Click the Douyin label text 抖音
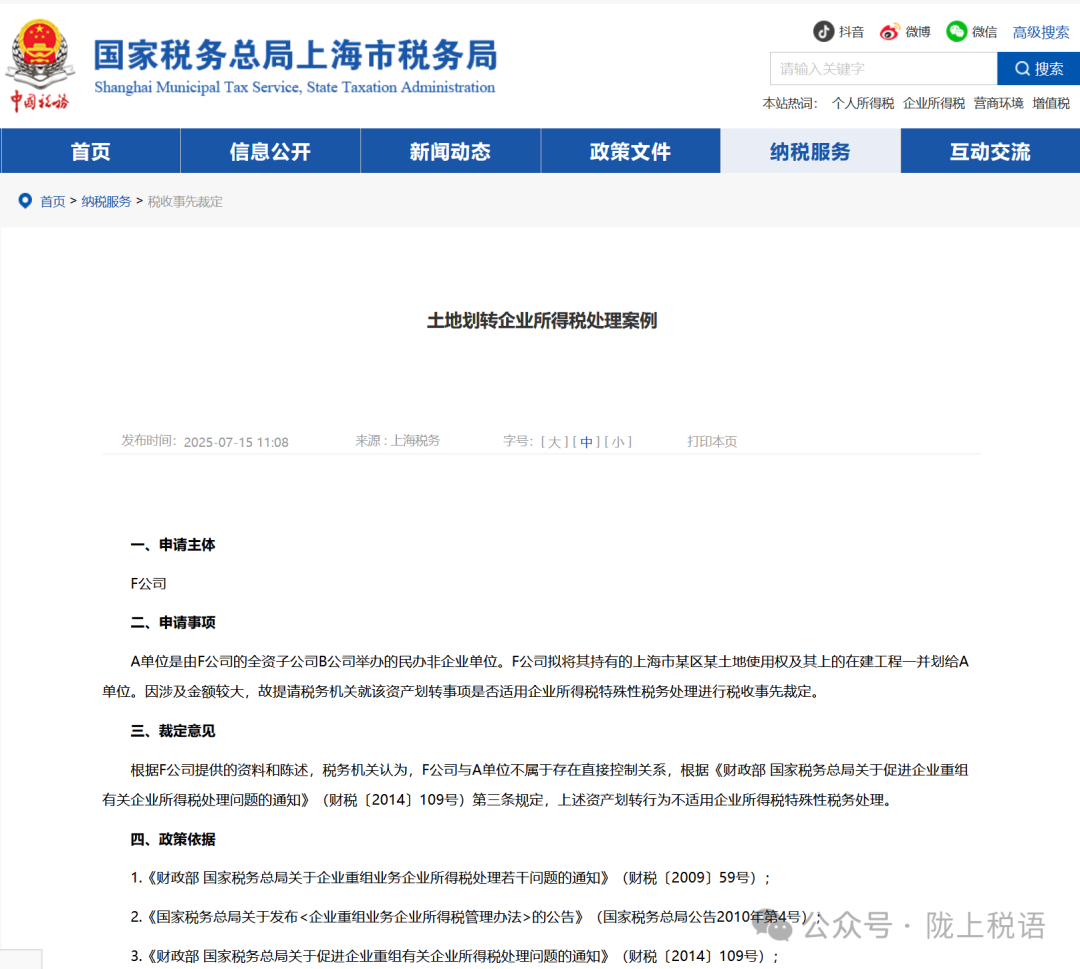Screen dimensions: 1080x969 [851, 32]
